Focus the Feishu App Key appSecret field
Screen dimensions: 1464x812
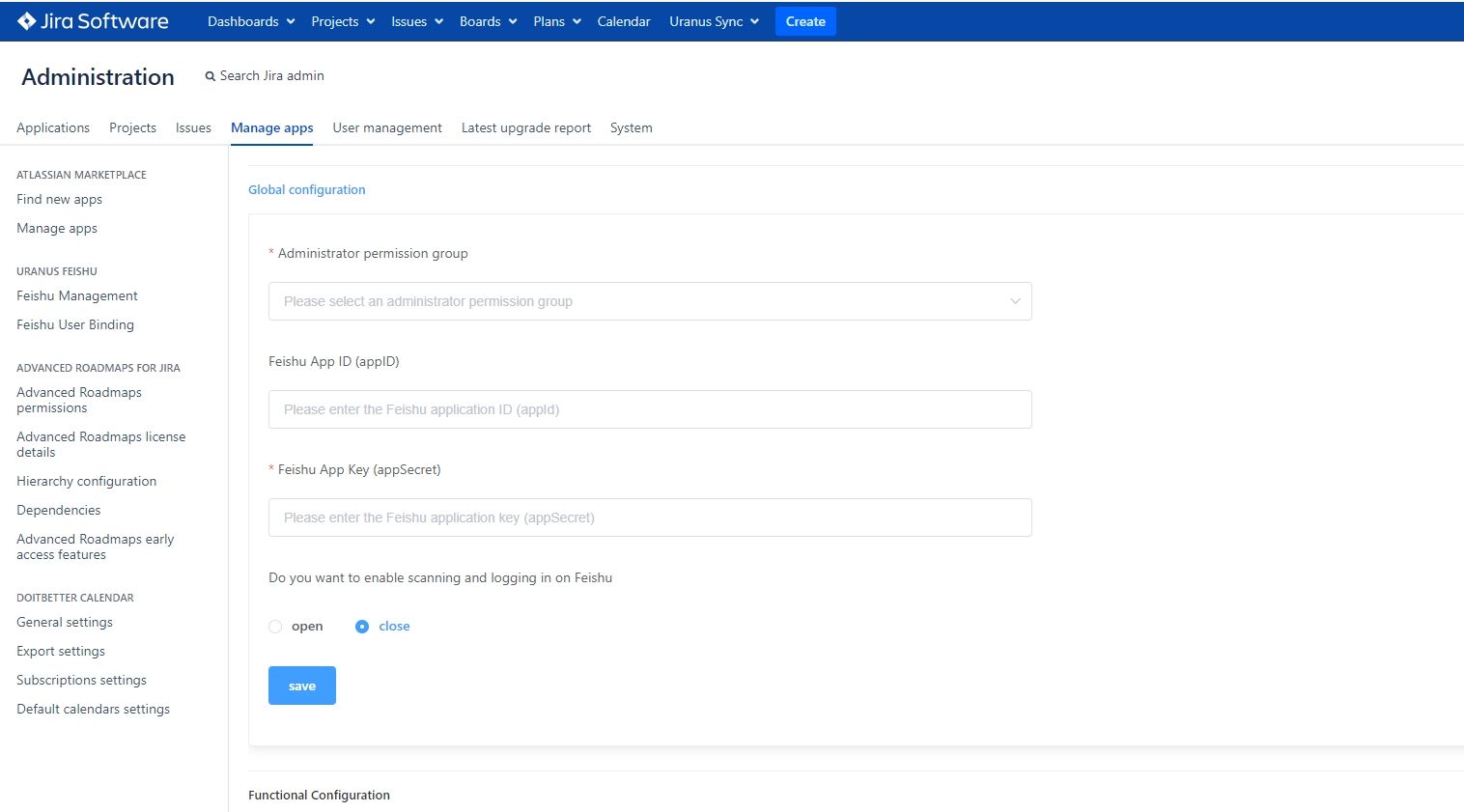point(650,518)
